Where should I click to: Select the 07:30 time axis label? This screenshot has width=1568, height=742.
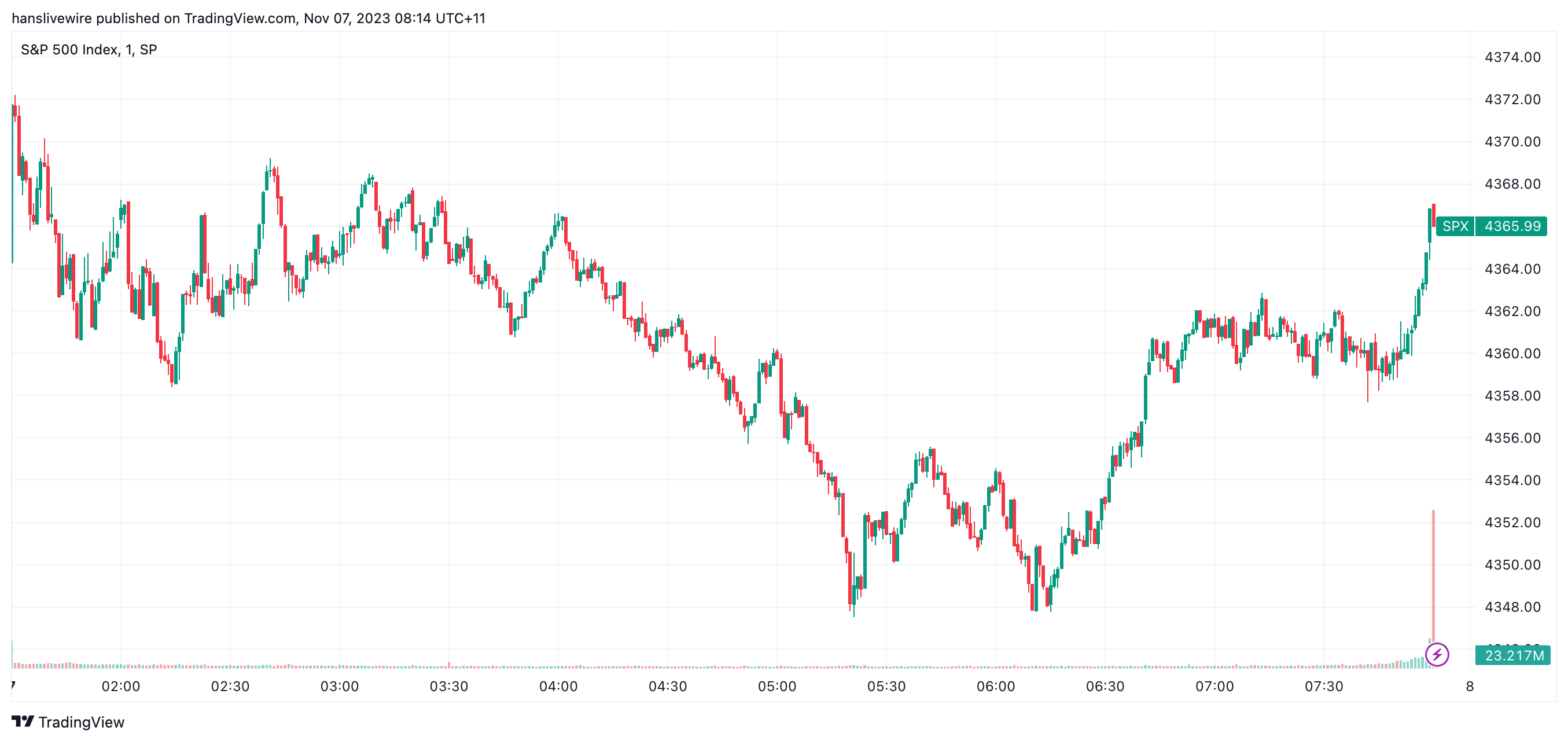pos(1323,686)
